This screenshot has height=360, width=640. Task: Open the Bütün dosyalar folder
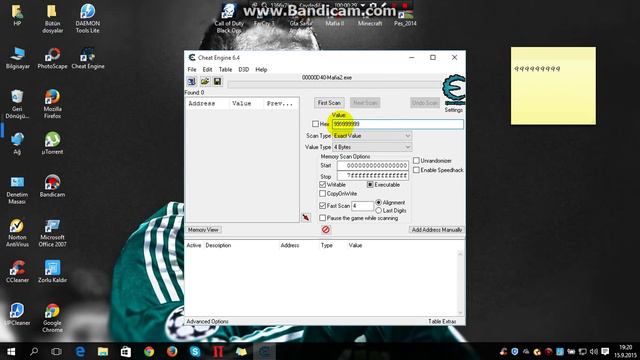52,19
